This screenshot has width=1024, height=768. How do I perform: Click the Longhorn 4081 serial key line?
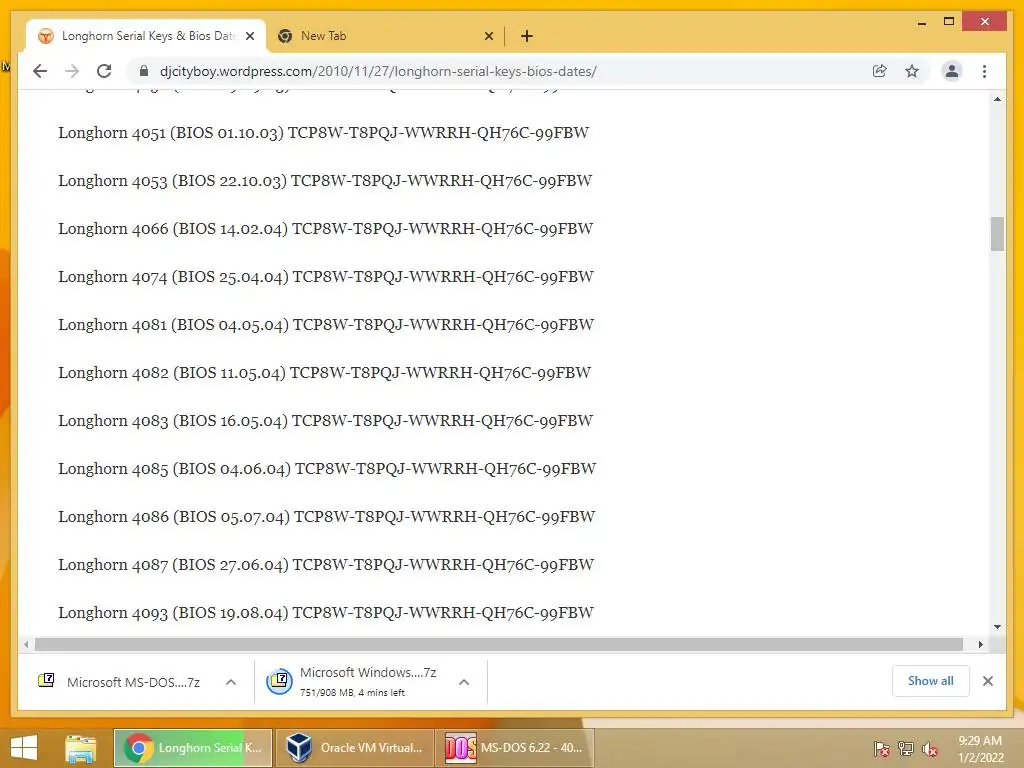tap(326, 325)
